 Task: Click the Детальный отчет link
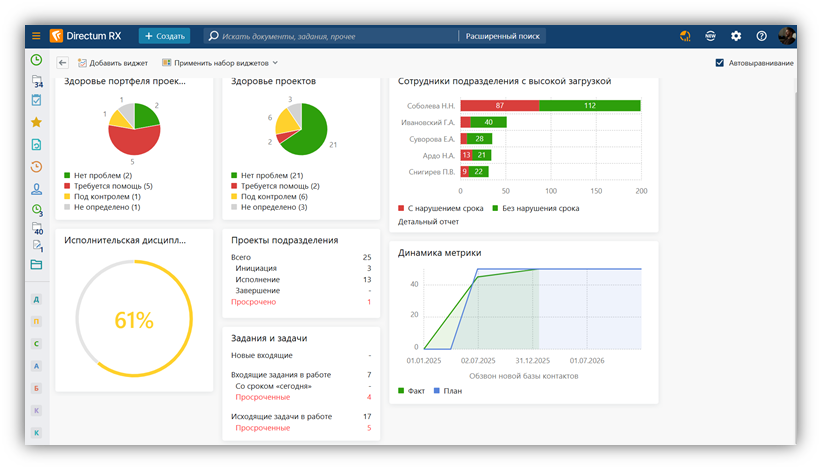[428, 222]
